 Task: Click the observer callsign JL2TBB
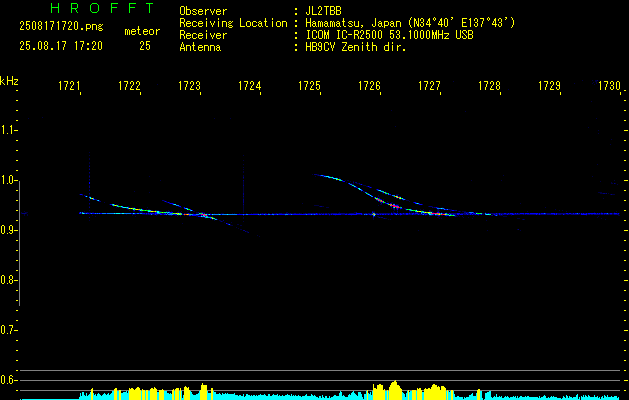click(323, 11)
